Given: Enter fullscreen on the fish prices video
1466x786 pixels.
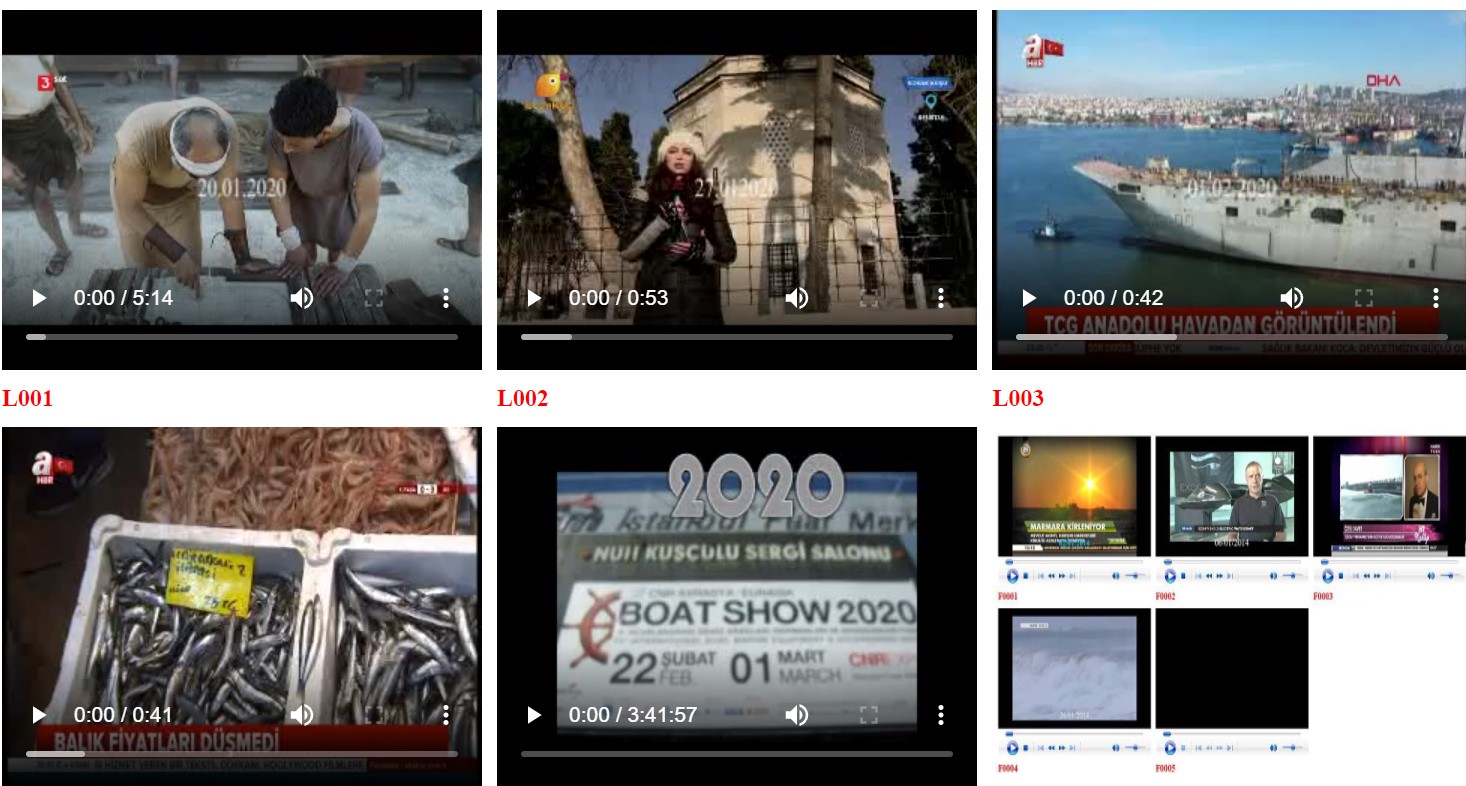Looking at the screenshot, I should click(x=374, y=715).
